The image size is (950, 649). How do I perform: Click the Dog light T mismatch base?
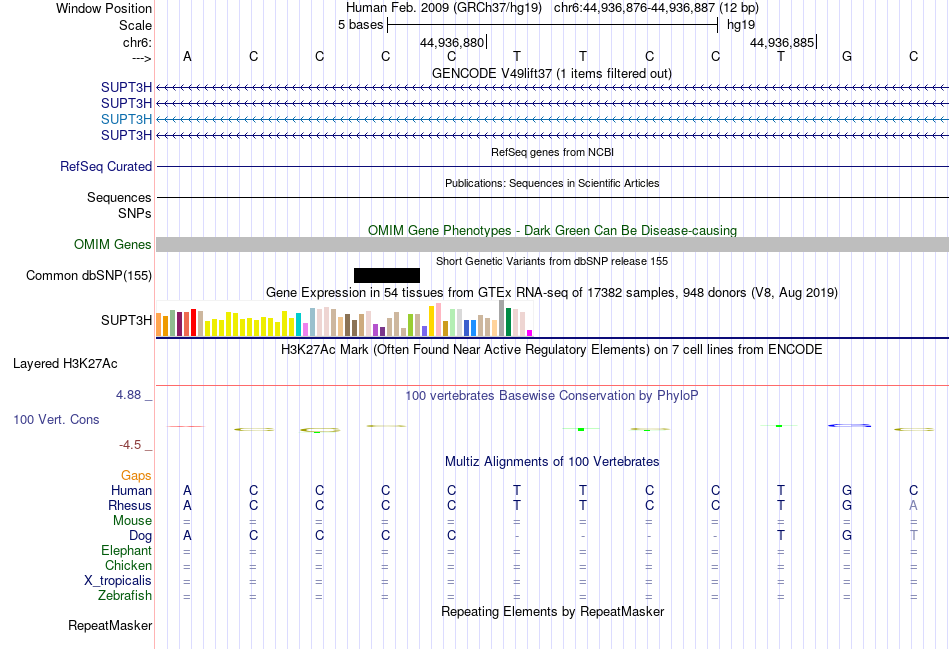click(914, 536)
